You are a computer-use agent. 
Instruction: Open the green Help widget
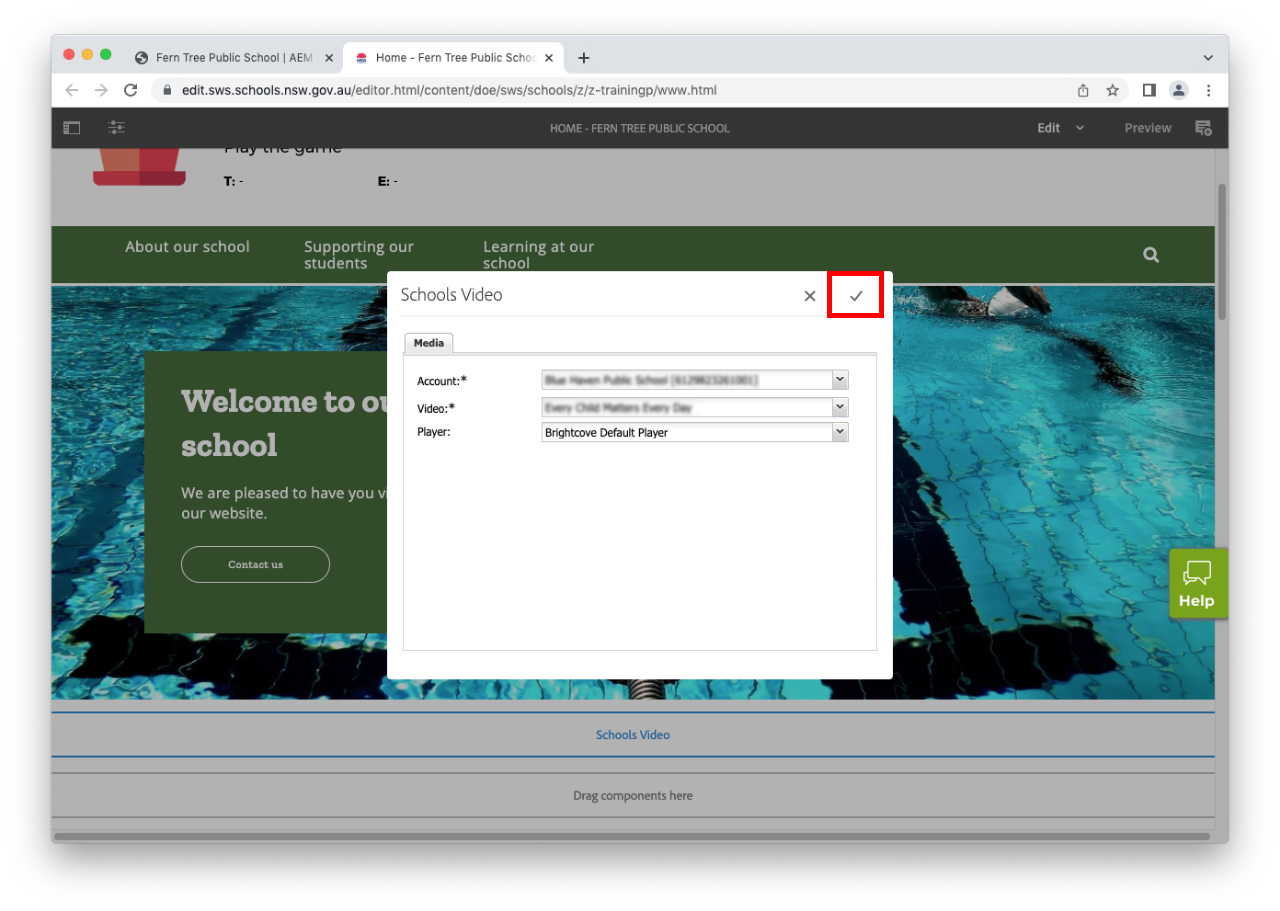[x=1197, y=583]
